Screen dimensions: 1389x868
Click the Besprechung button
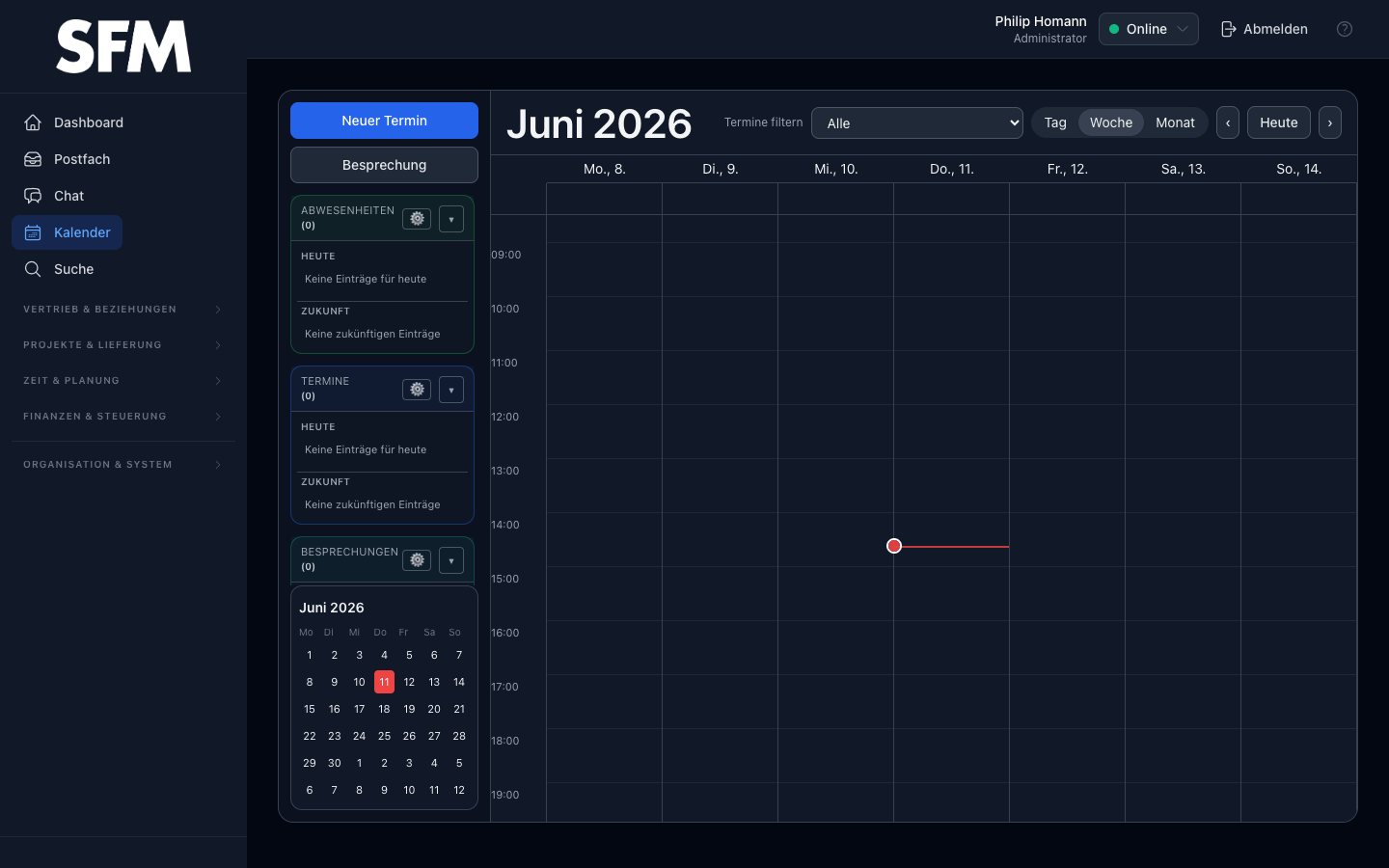(384, 165)
